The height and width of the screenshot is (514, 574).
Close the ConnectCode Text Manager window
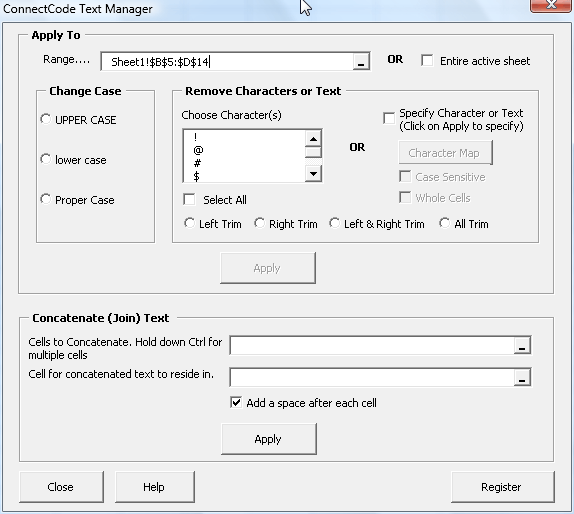(x=551, y=5)
